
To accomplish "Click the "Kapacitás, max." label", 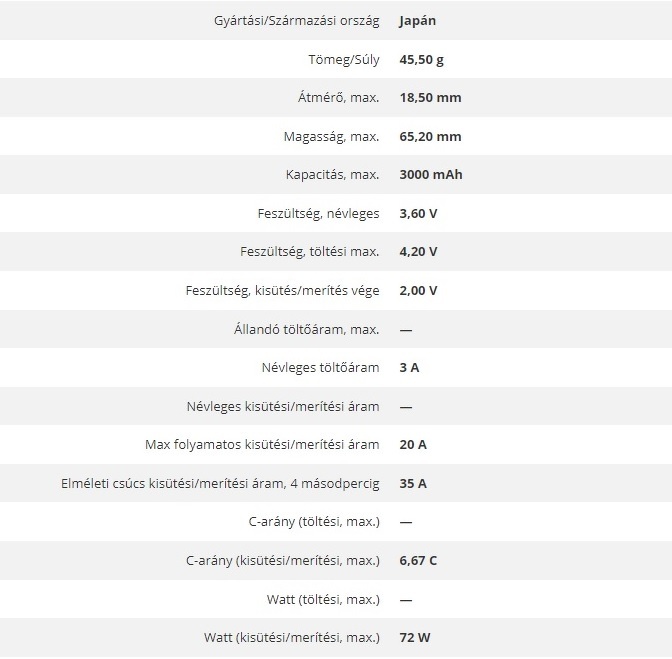I will click(x=332, y=174).
